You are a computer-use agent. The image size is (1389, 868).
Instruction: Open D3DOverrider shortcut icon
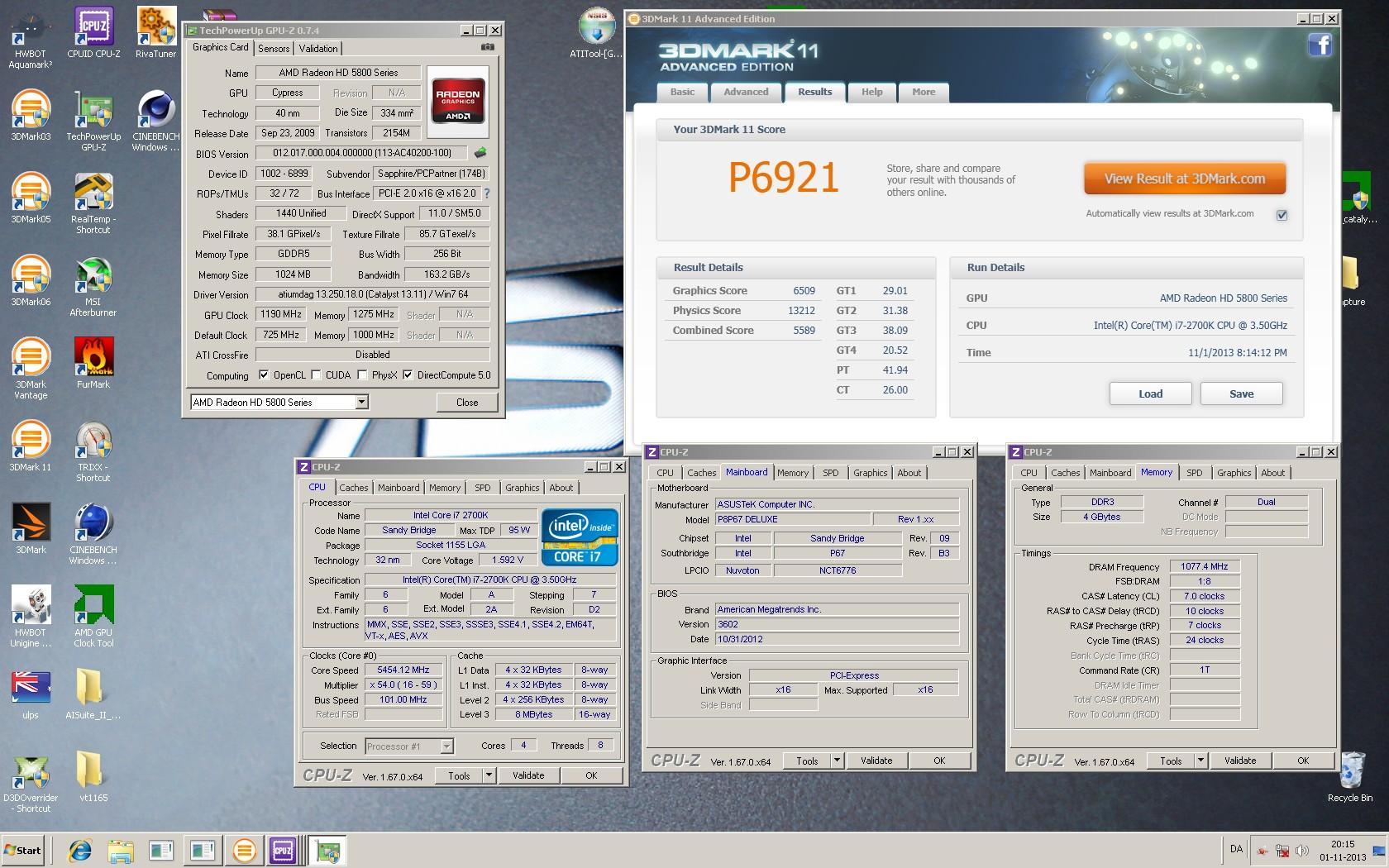31,783
